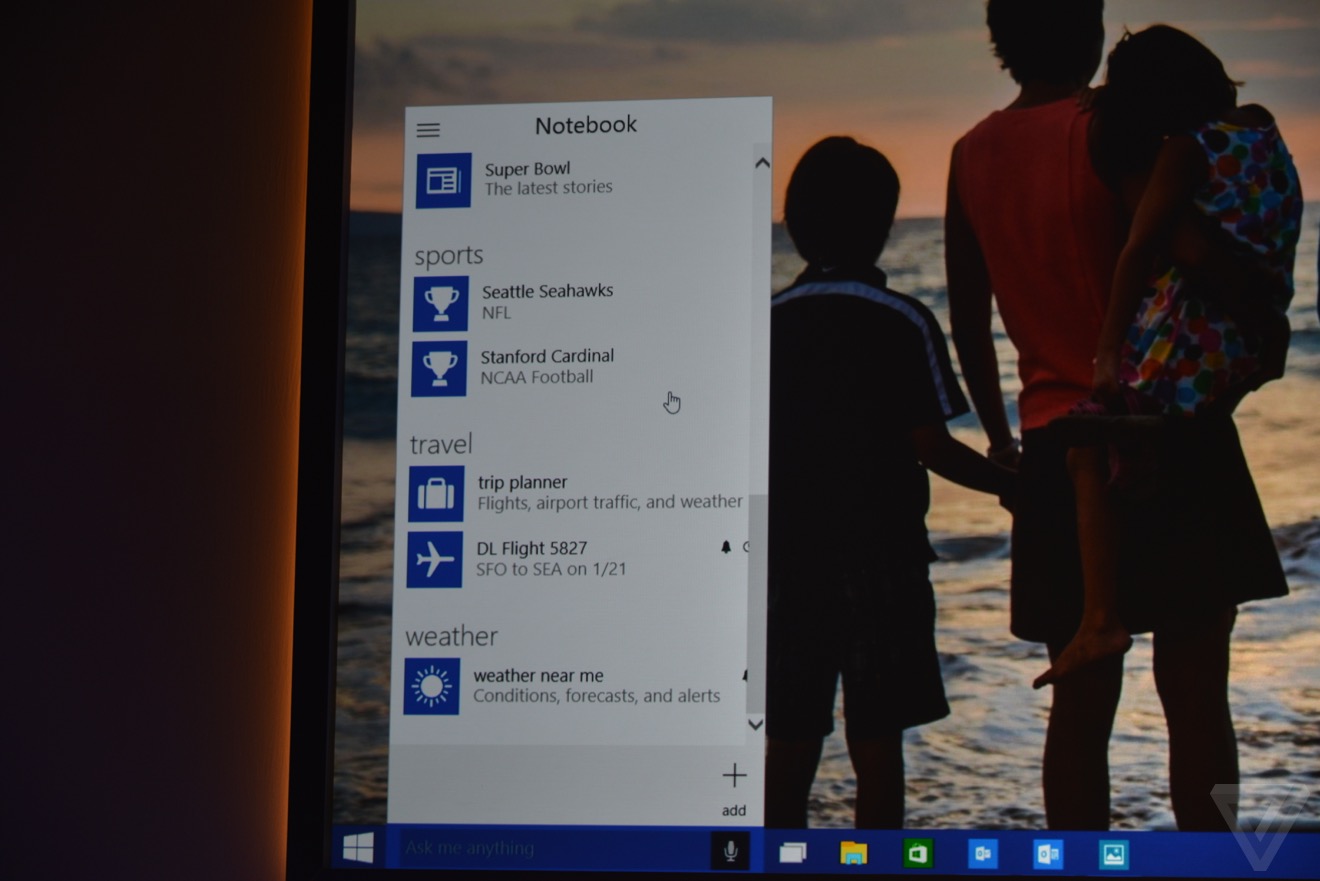Viewport: 1320px width, 881px height.
Task: Toggle the bell alert for DL Flight 5827
Action: click(x=726, y=547)
